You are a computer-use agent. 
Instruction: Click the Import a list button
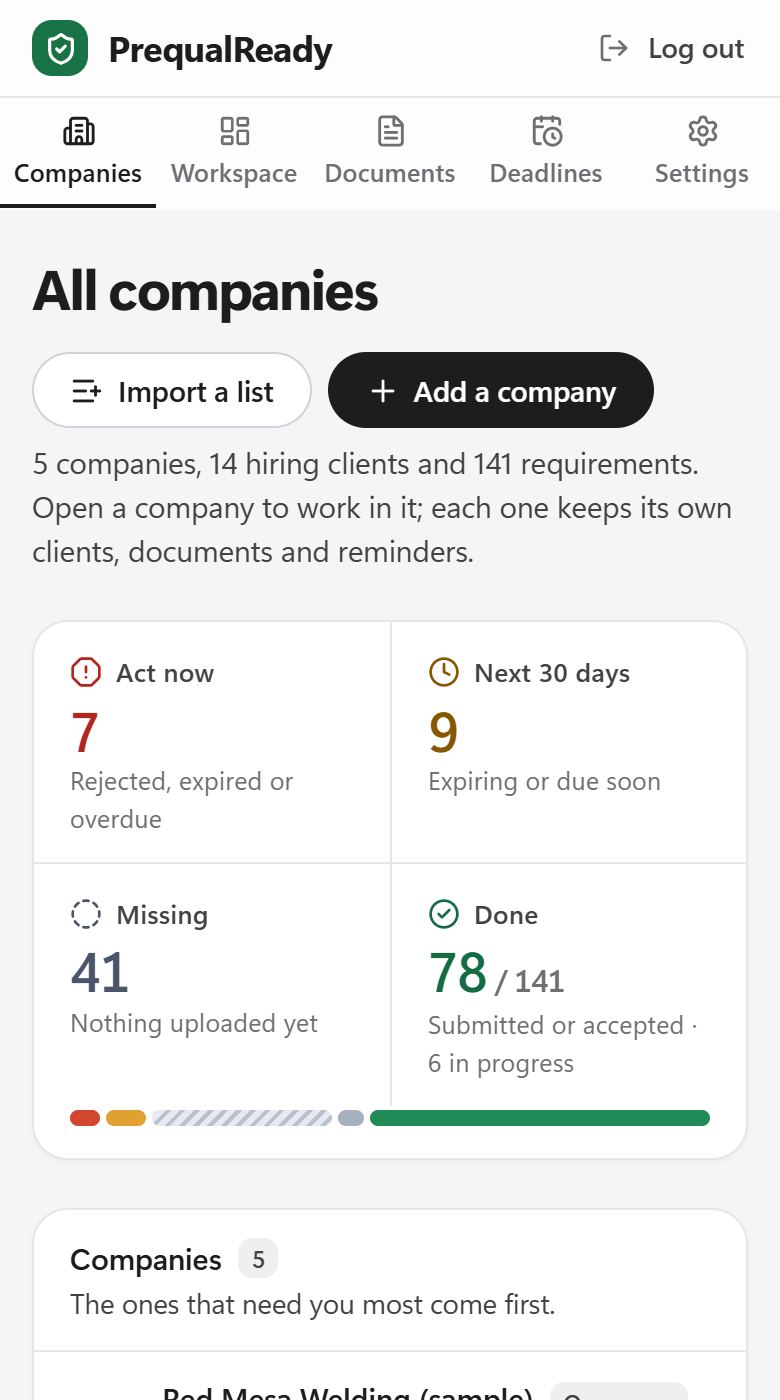[x=172, y=390]
